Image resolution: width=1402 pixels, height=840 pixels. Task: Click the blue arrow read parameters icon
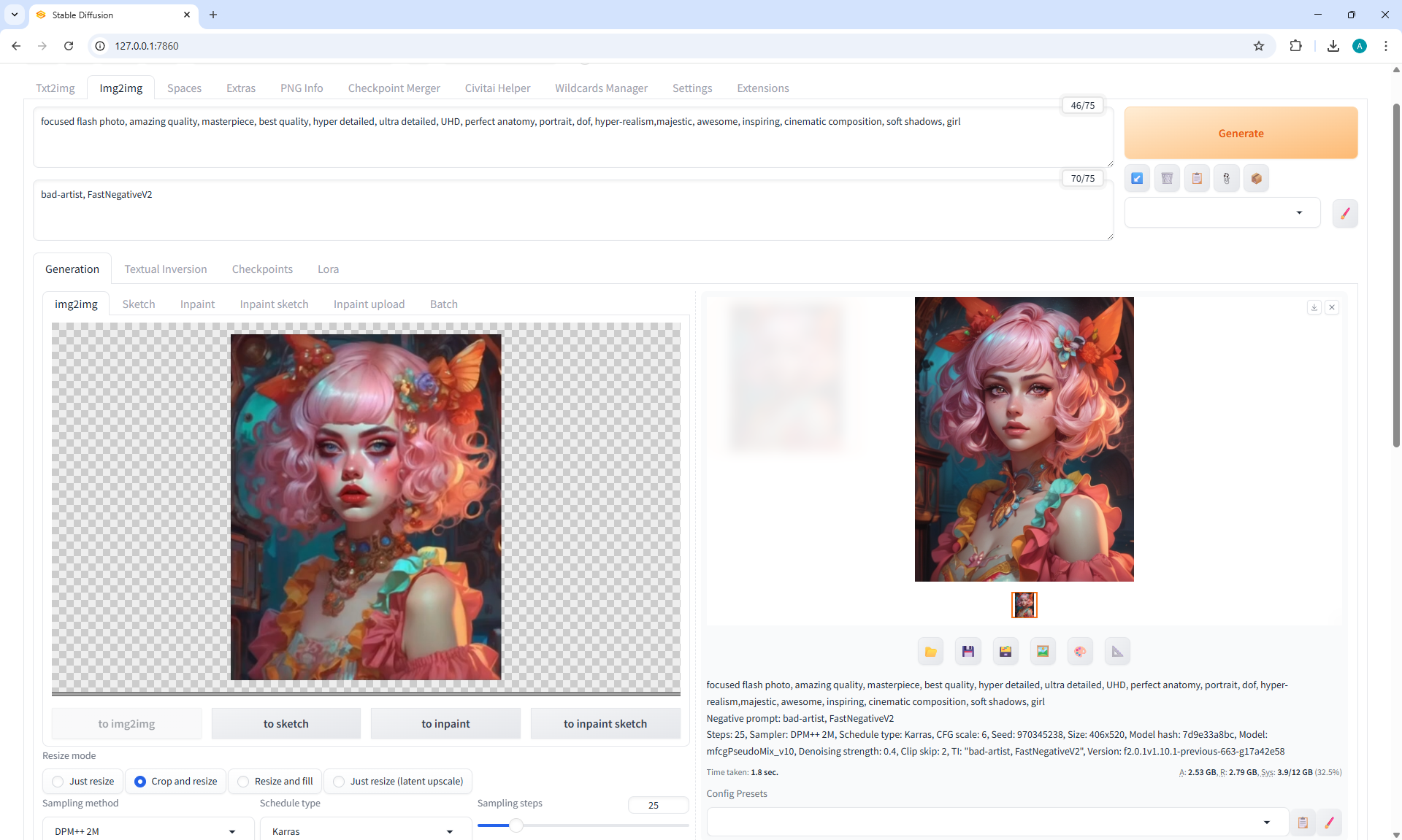coord(1137,178)
